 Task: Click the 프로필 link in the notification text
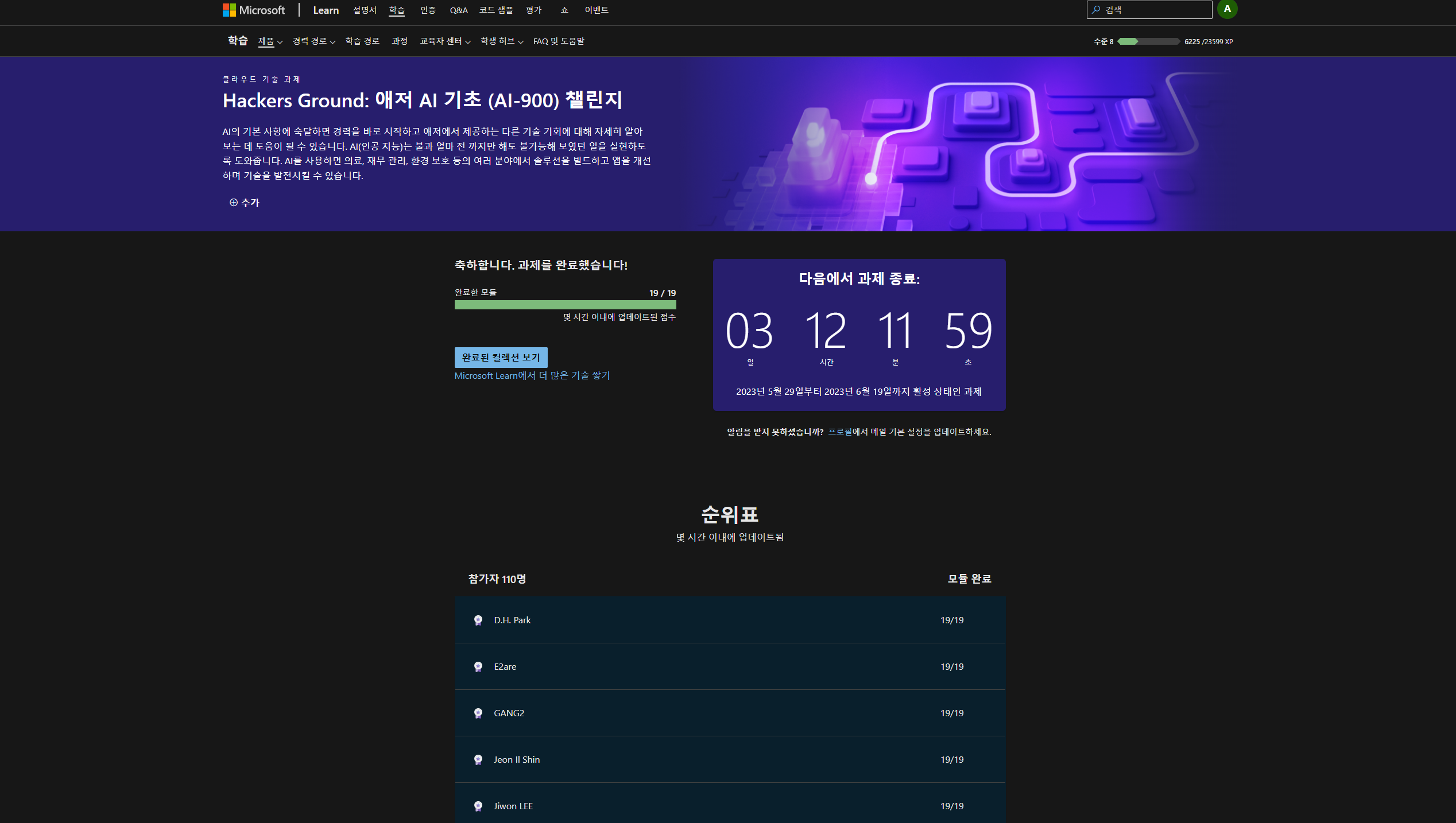coord(840,432)
